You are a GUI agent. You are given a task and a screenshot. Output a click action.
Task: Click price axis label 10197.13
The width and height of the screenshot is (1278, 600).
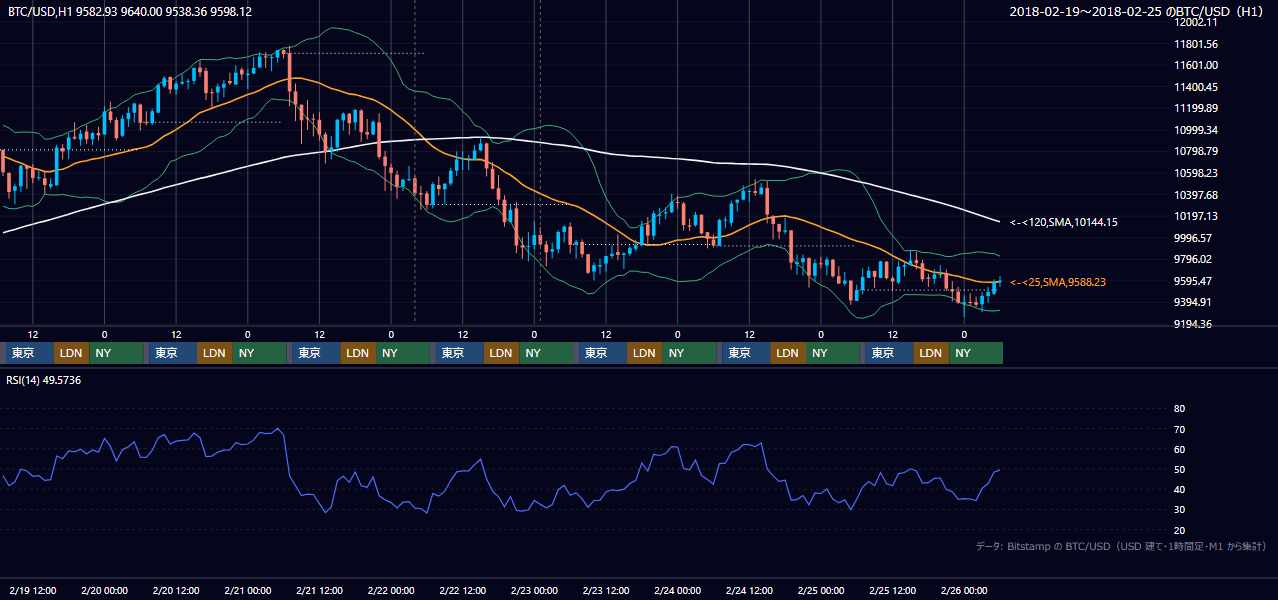1196,216
